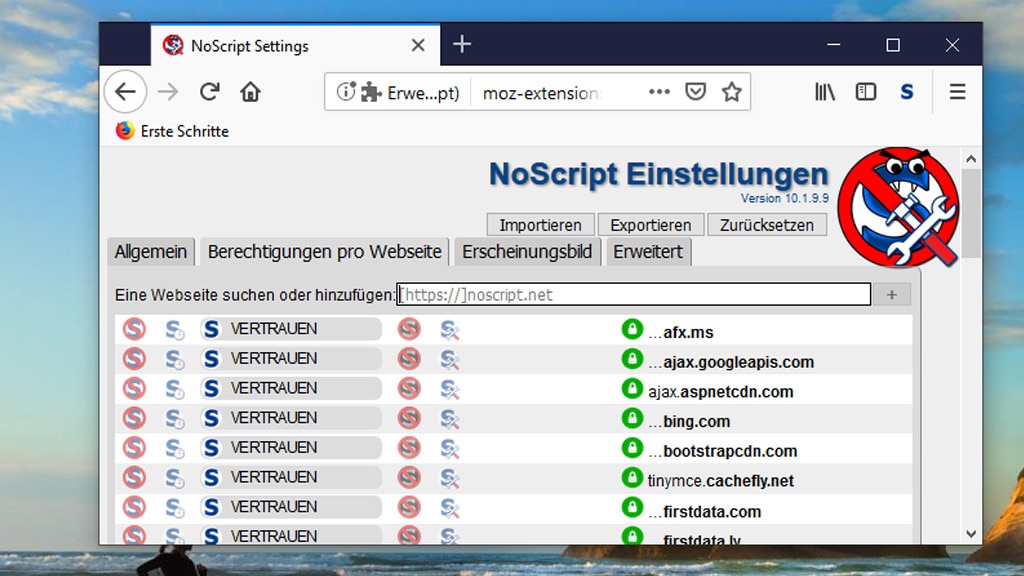
Task: Add website with the plus button
Action: [x=891, y=295]
